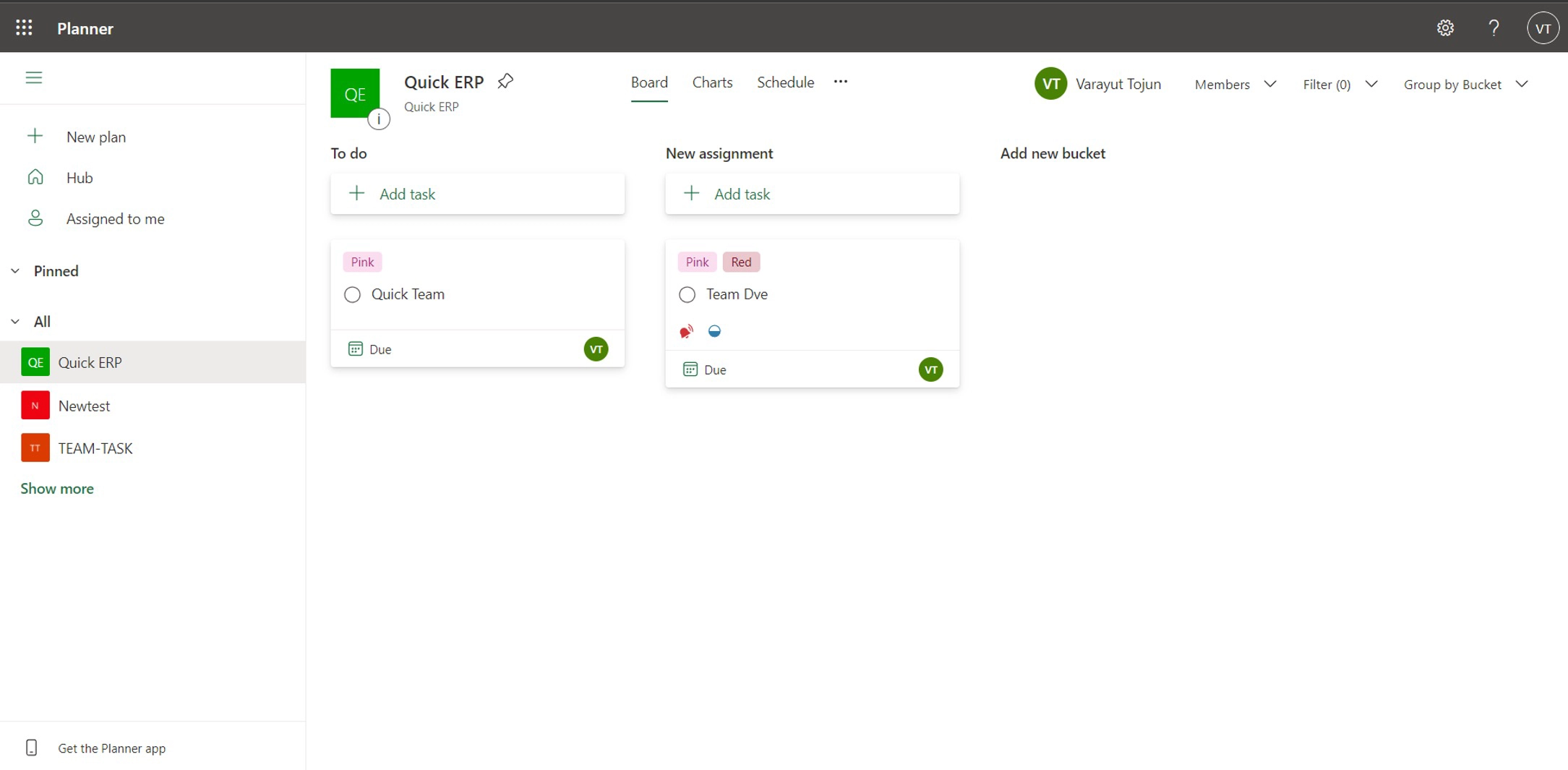The image size is (1568, 770).
Task: Click the Pink label on Team Dve card
Action: [x=697, y=262]
